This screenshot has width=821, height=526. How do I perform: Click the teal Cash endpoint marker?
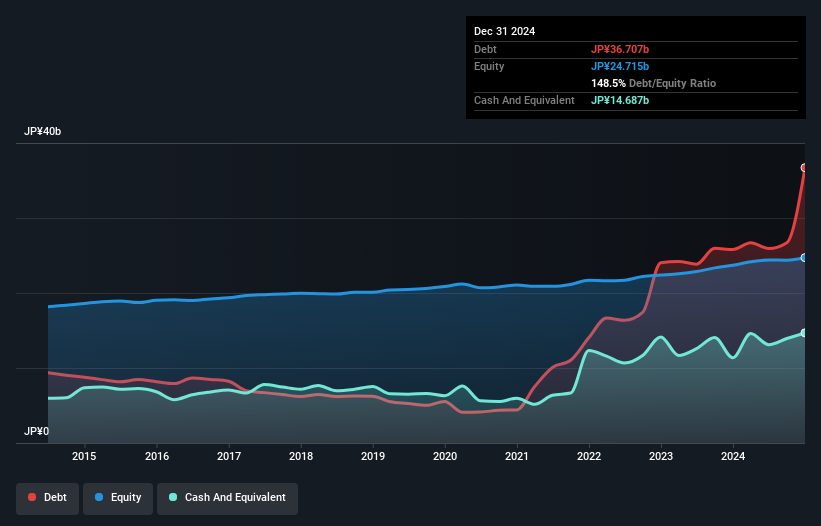click(804, 333)
